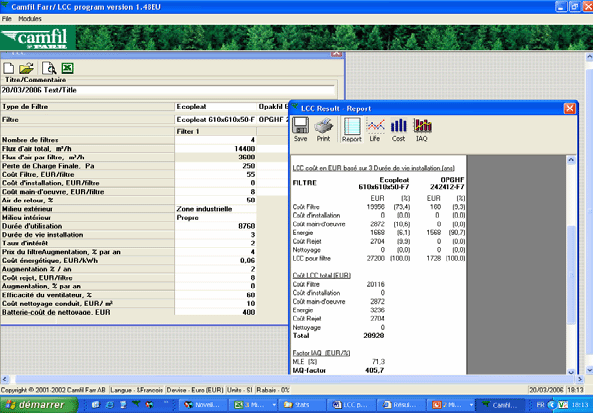The height and width of the screenshot is (415, 593).
Task: Click the Total value 28928 in the report
Action: pyautogui.click(x=374, y=336)
